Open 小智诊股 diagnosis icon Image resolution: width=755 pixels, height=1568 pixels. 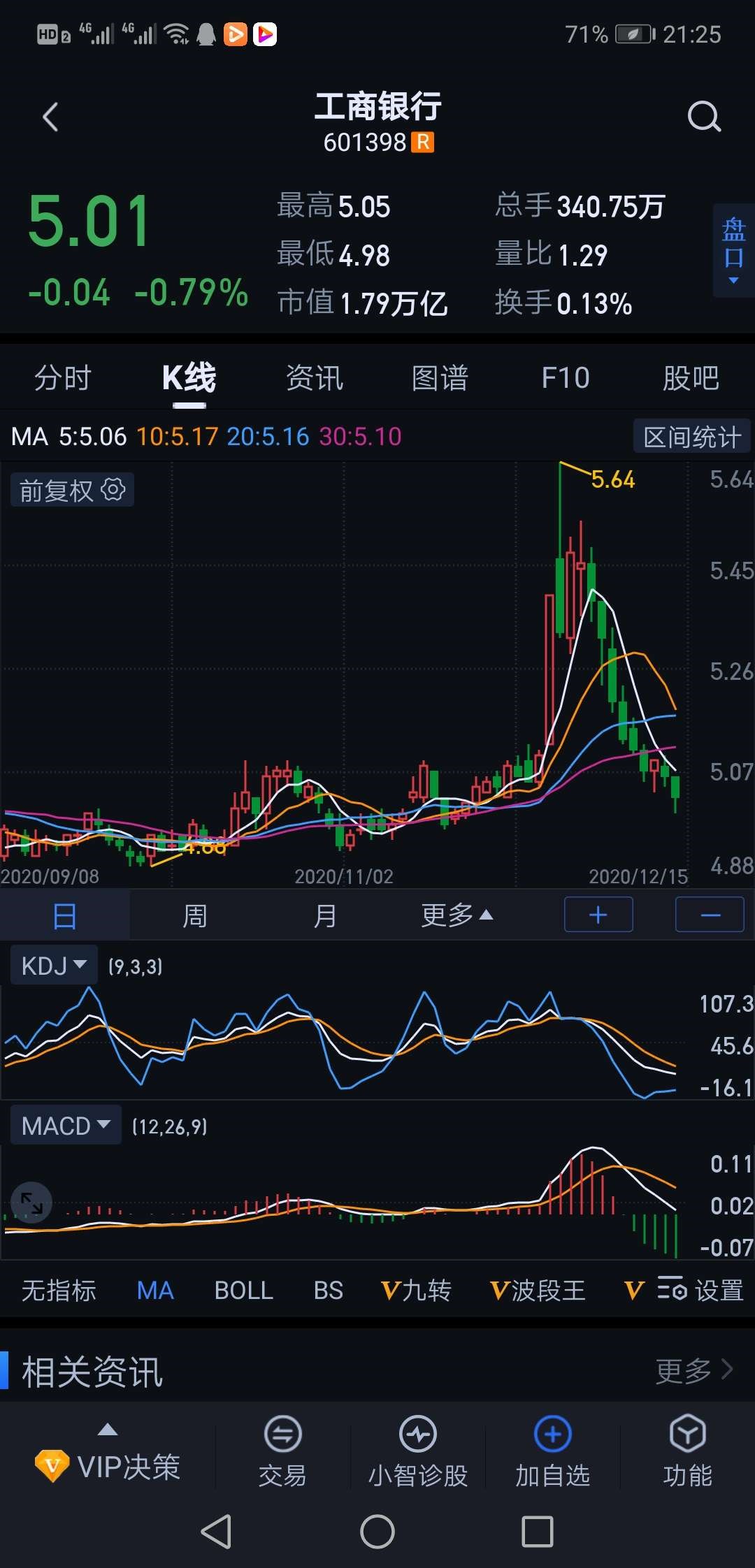(418, 1450)
